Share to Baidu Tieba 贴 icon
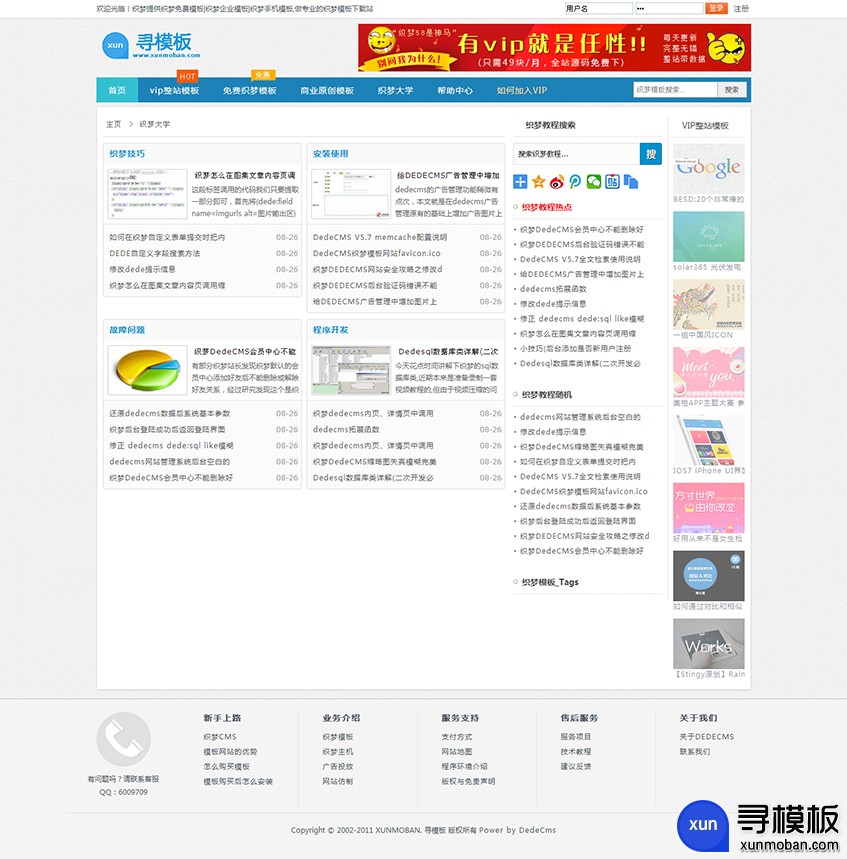847x859 pixels. tap(612, 181)
